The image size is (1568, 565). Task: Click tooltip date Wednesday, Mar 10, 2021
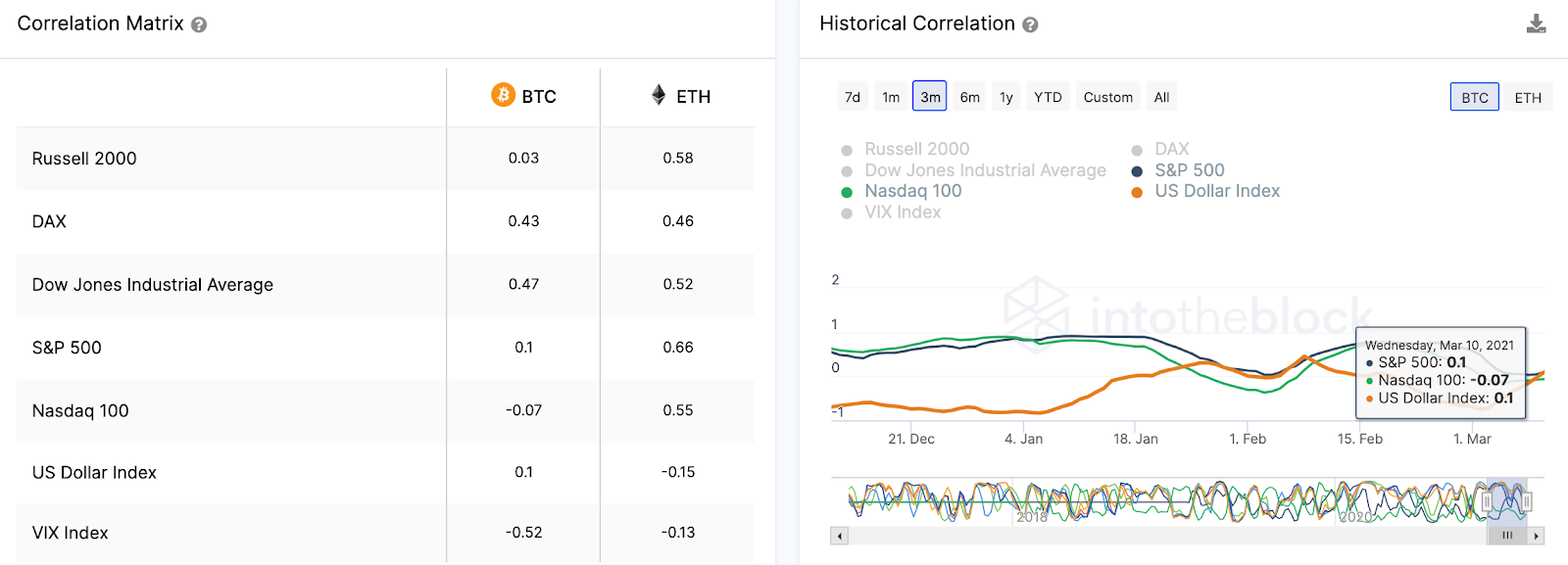[1440, 346]
